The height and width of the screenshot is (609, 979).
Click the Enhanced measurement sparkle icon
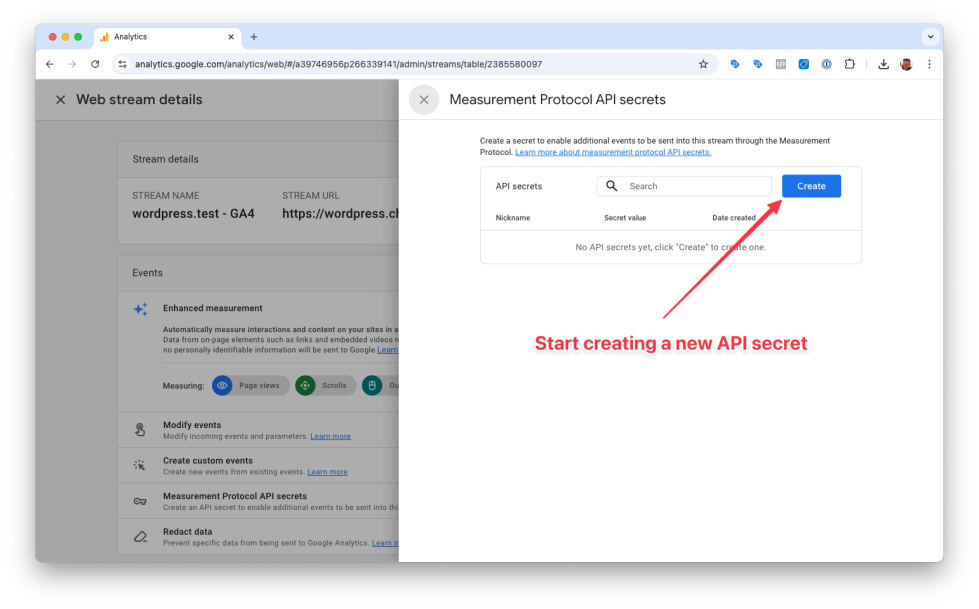140,309
